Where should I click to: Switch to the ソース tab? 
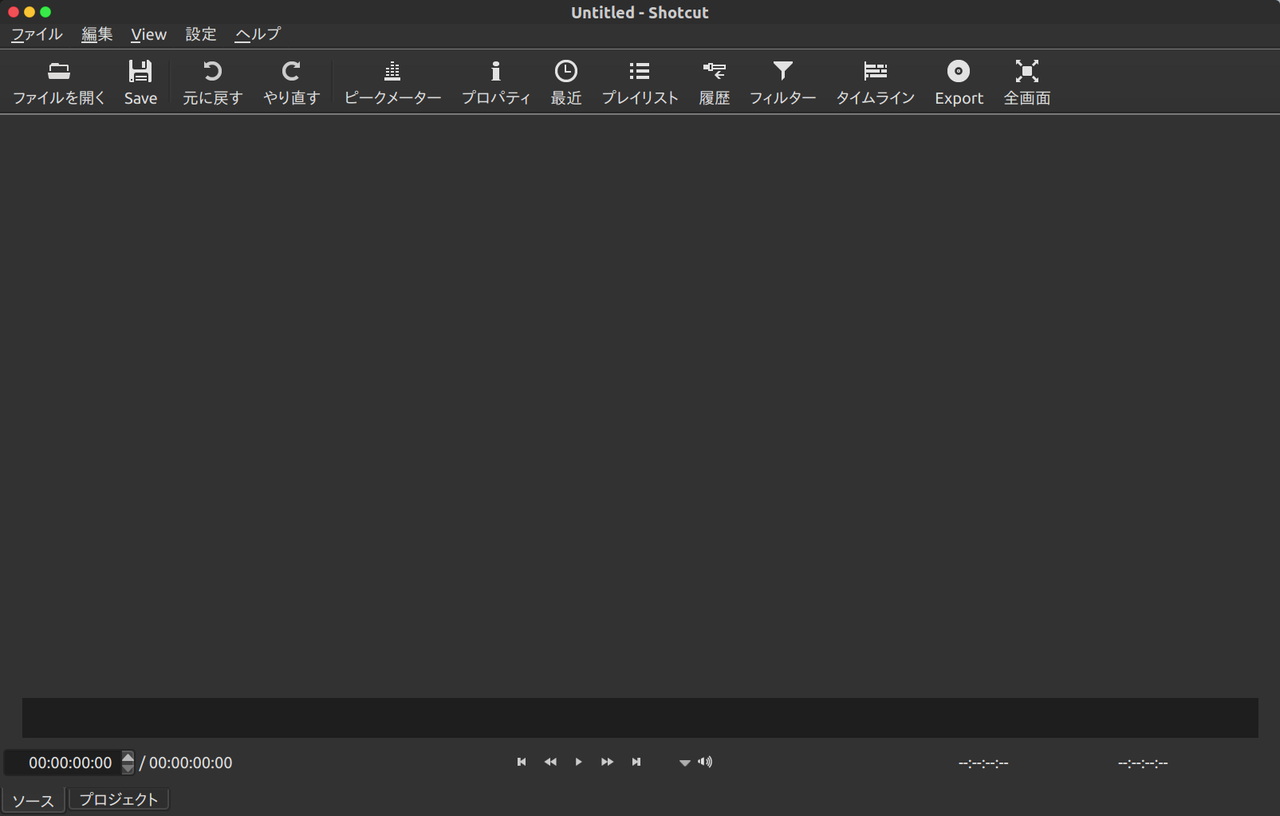[34, 800]
